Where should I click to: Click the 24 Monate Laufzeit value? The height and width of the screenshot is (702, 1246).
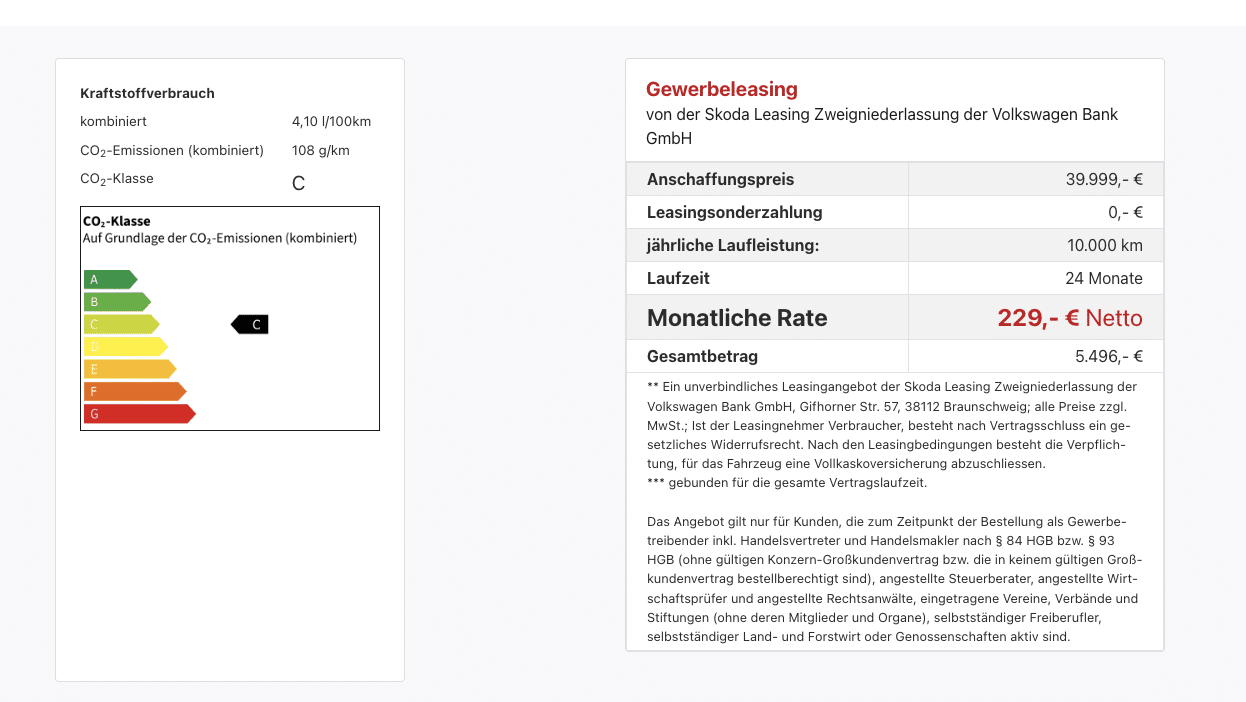tap(1104, 278)
